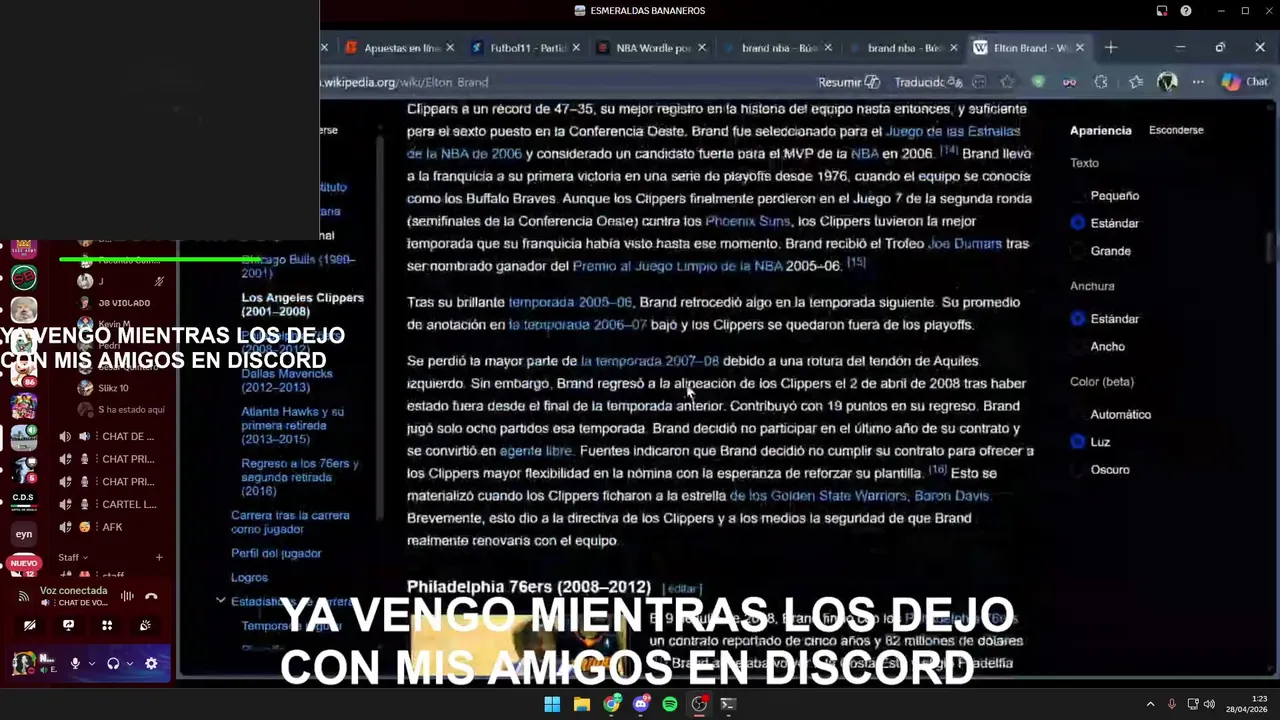Open Discord user settings gear

tap(151, 663)
